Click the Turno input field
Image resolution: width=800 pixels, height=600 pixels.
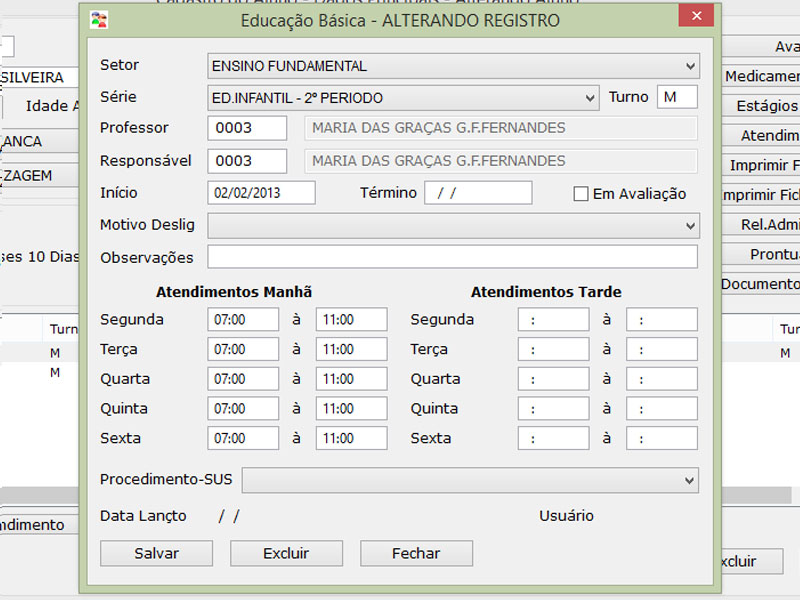click(677, 98)
